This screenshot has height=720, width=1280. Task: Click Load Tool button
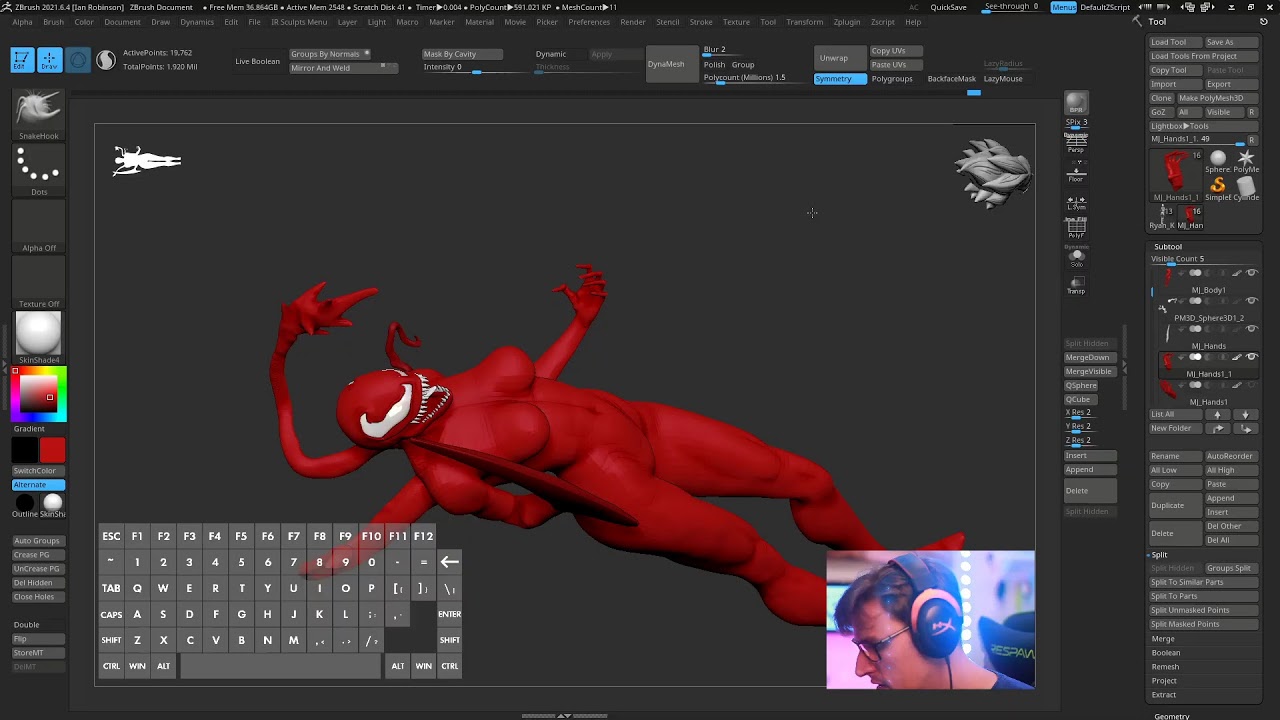pos(1175,42)
